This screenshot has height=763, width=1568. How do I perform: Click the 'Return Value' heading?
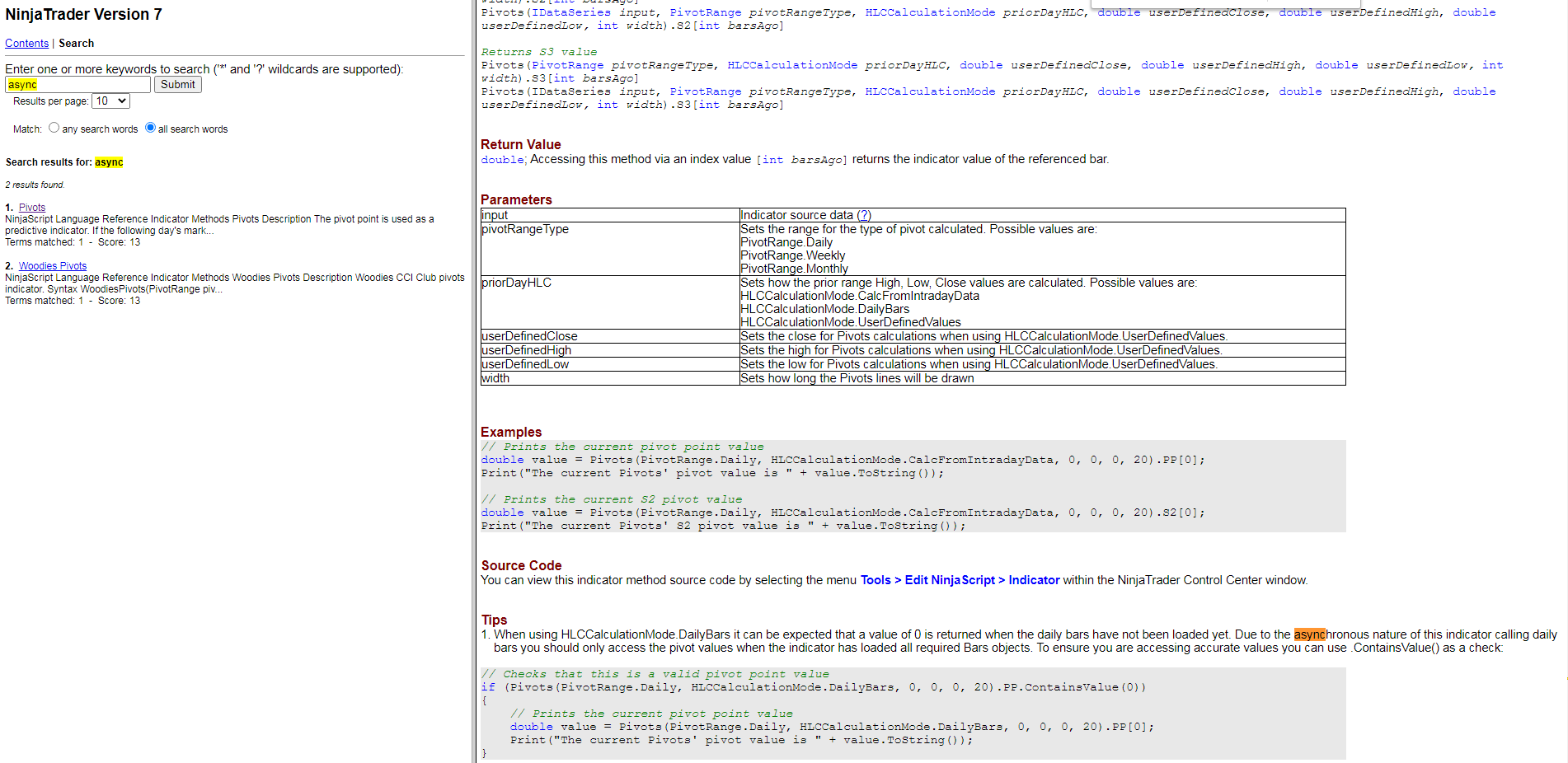(520, 145)
